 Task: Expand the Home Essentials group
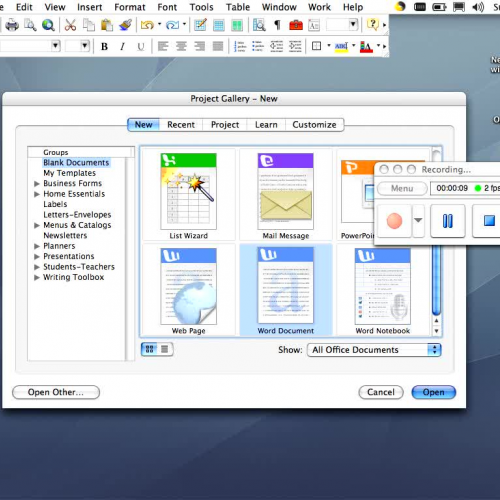37,194
